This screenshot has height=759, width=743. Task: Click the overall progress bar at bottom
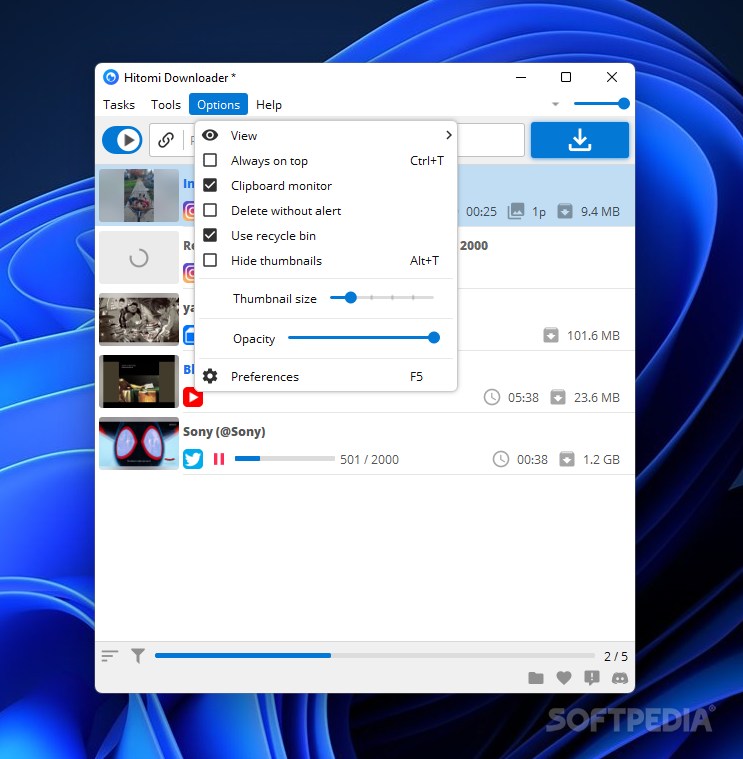(375, 655)
